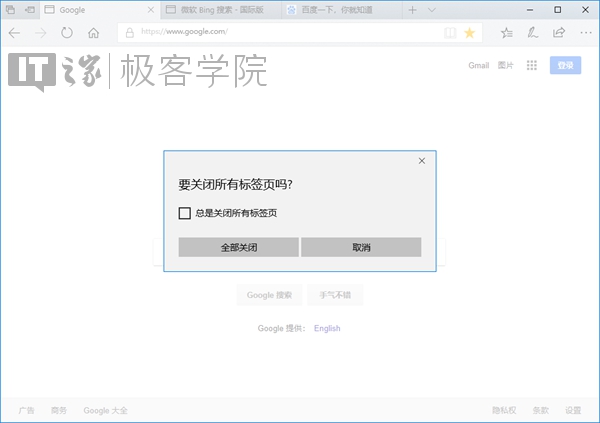Image resolution: width=600 pixels, height=423 pixels.
Task: Switch language via English link
Action: (x=327, y=328)
